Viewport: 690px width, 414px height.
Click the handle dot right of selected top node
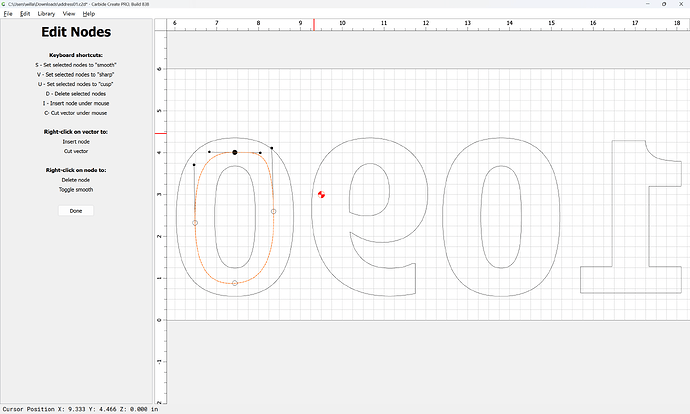point(261,152)
